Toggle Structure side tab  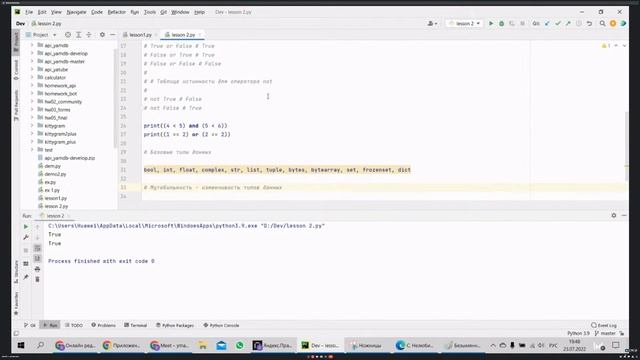click(16, 272)
